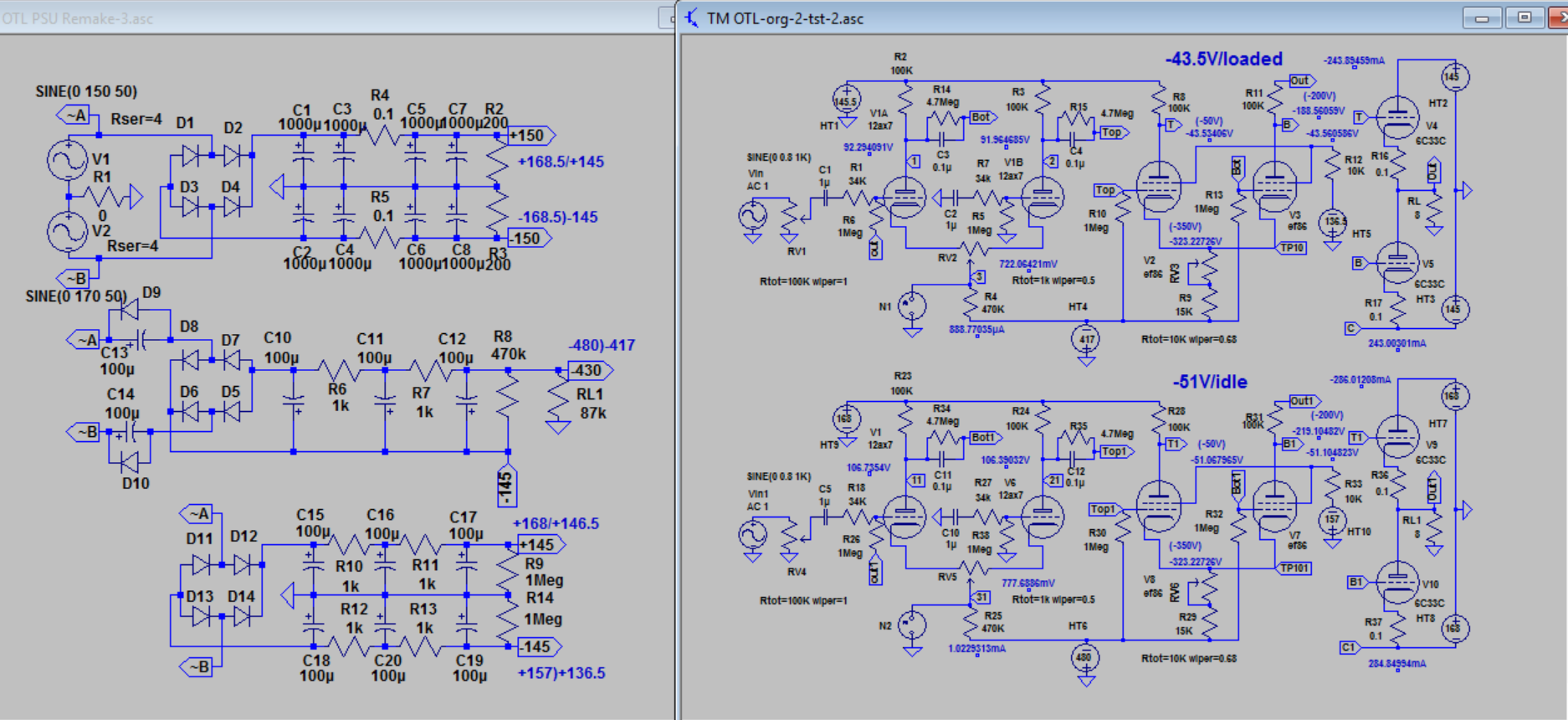This screenshot has height=720, width=1568.
Task: Select the 480 voltage source labelled HT6
Action: click(x=1085, y=658)
